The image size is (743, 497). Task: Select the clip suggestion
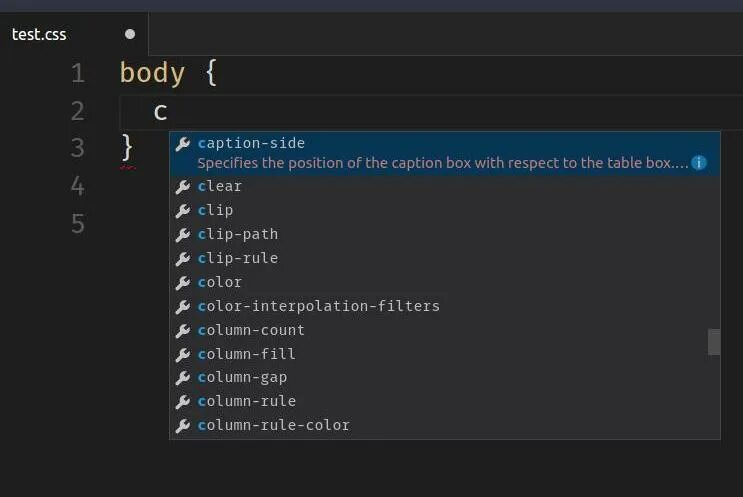(215, 211)
